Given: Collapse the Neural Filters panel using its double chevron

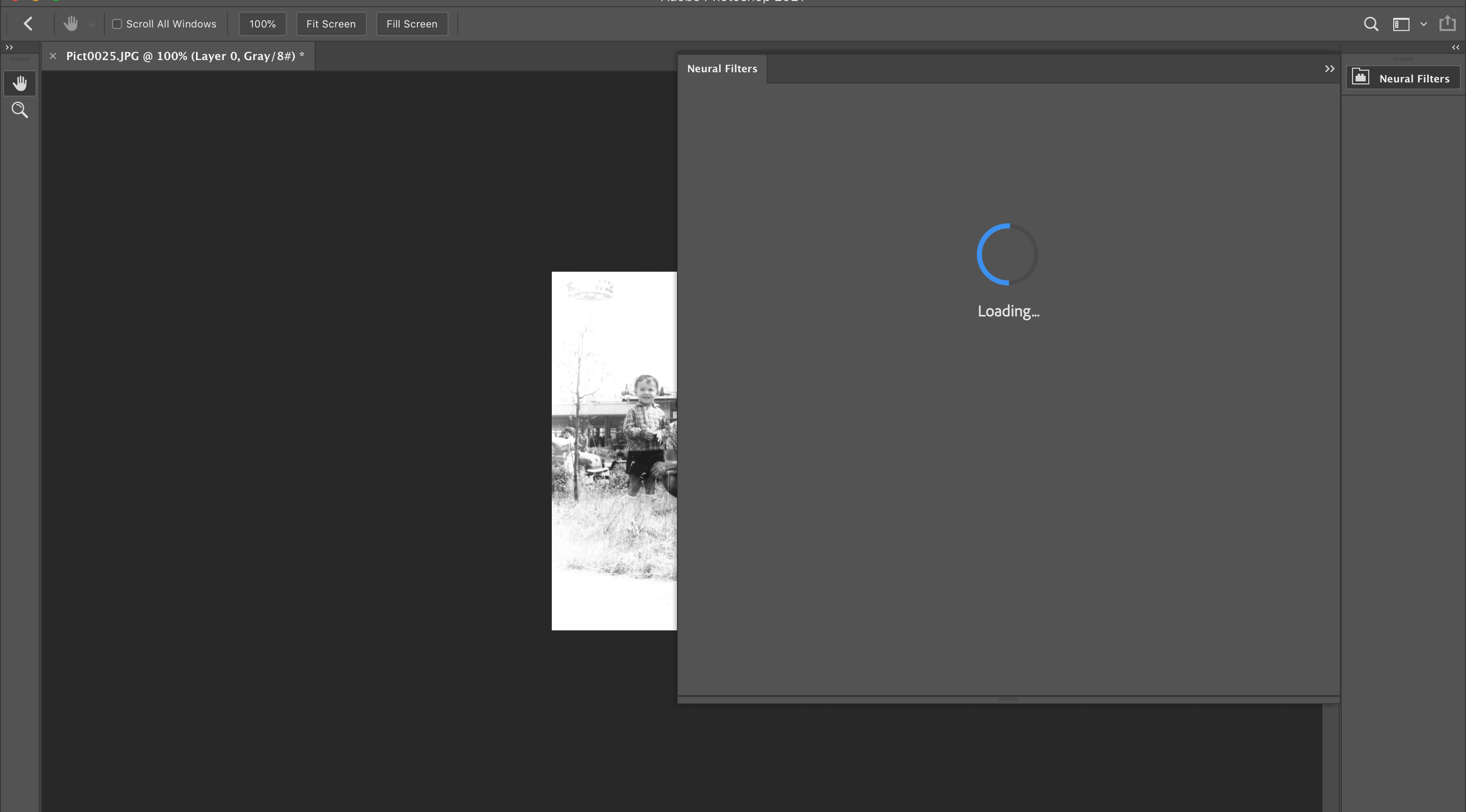Looking at the screenshot, I should [x=1330, y=69].
